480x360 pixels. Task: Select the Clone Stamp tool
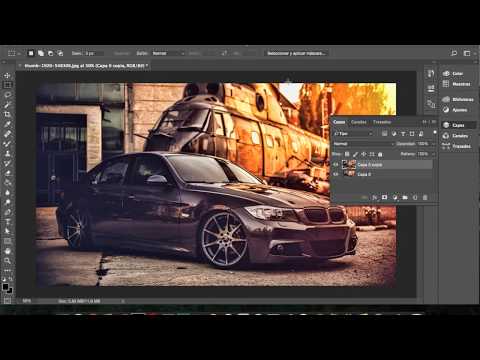[7, 154]
